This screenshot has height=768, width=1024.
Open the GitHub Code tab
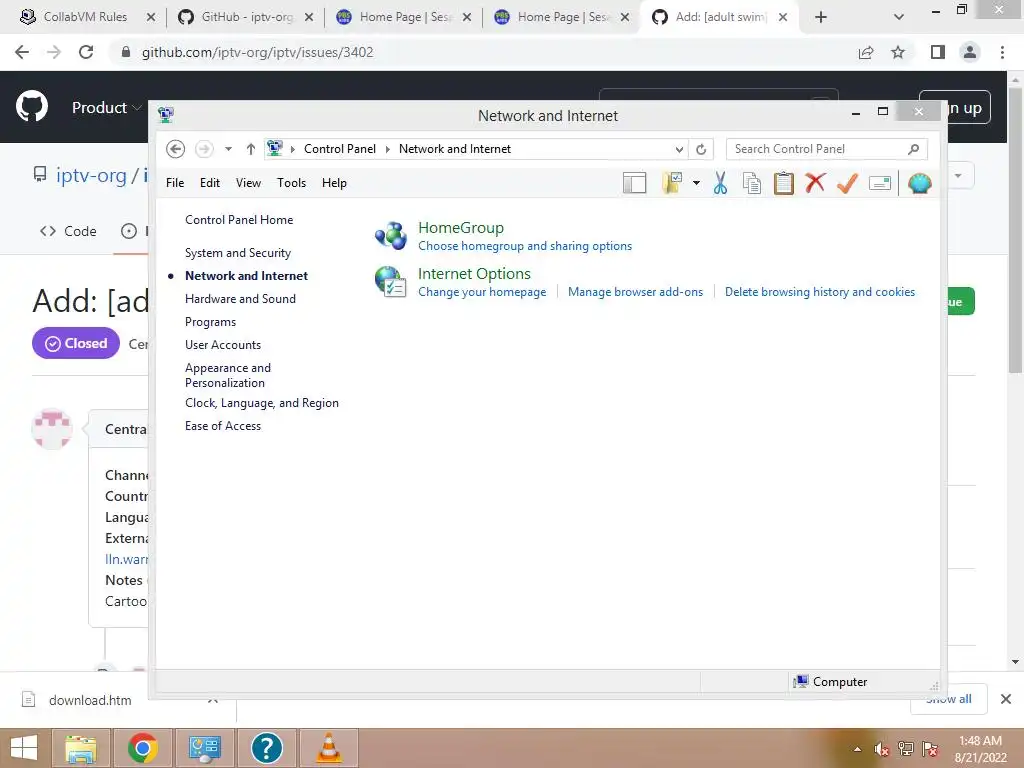pyautogui.click(x=69, y=231)
